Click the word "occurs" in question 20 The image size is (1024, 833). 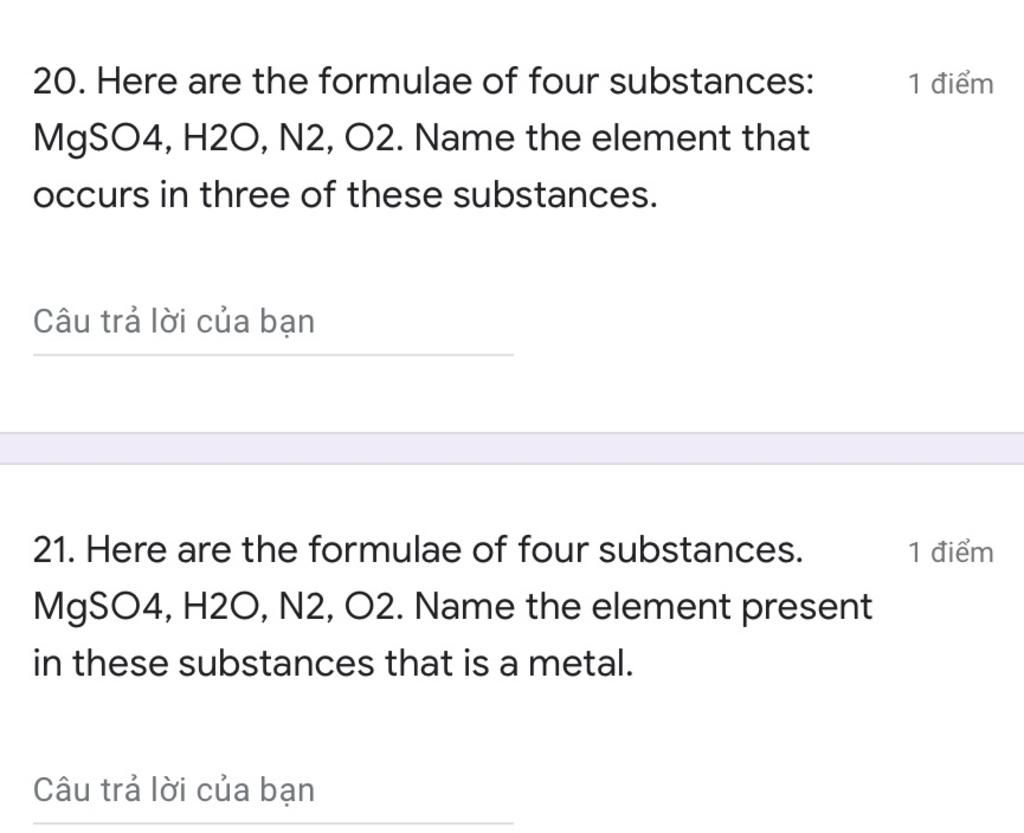[x=90, y=195]
